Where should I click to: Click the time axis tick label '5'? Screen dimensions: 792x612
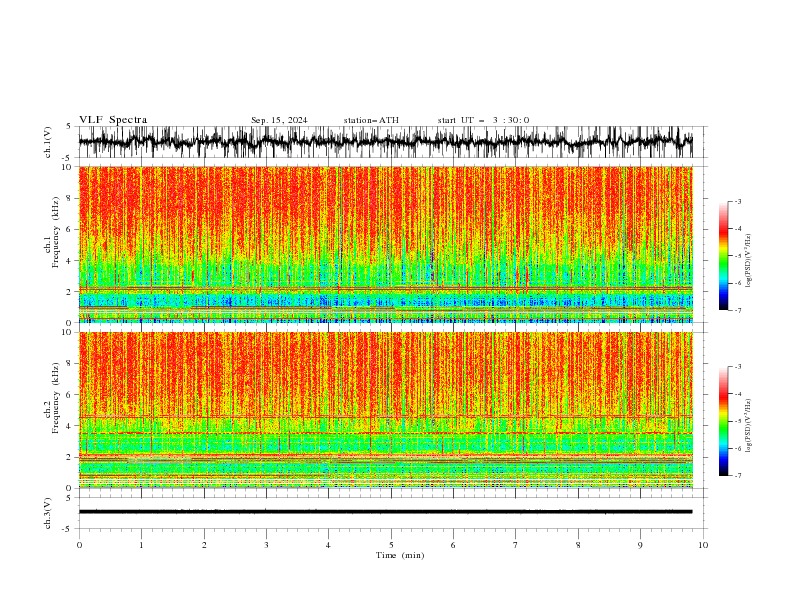point(391,545)
